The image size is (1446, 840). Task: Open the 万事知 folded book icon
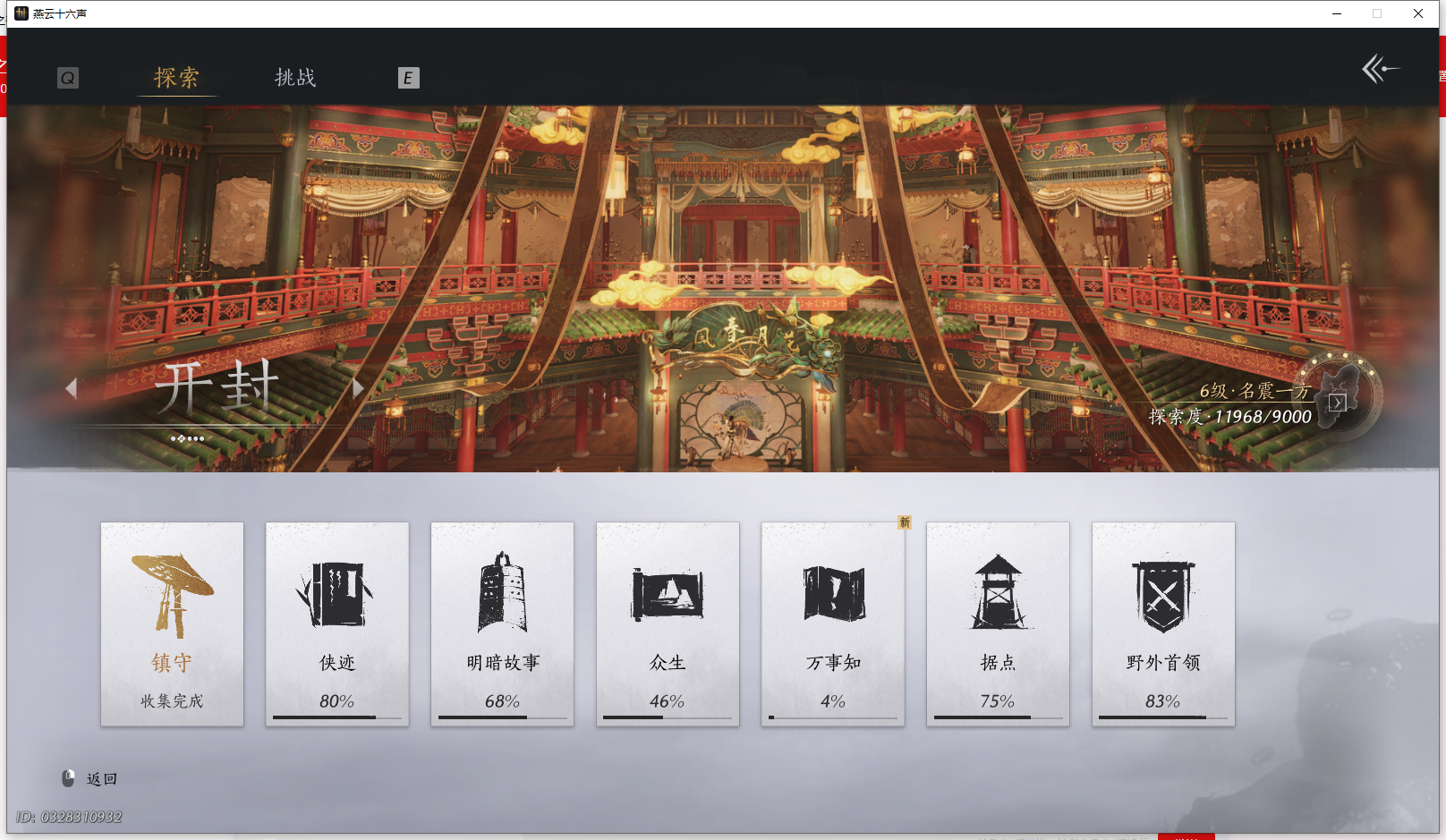pyautogui.click(x=832, y=590)
